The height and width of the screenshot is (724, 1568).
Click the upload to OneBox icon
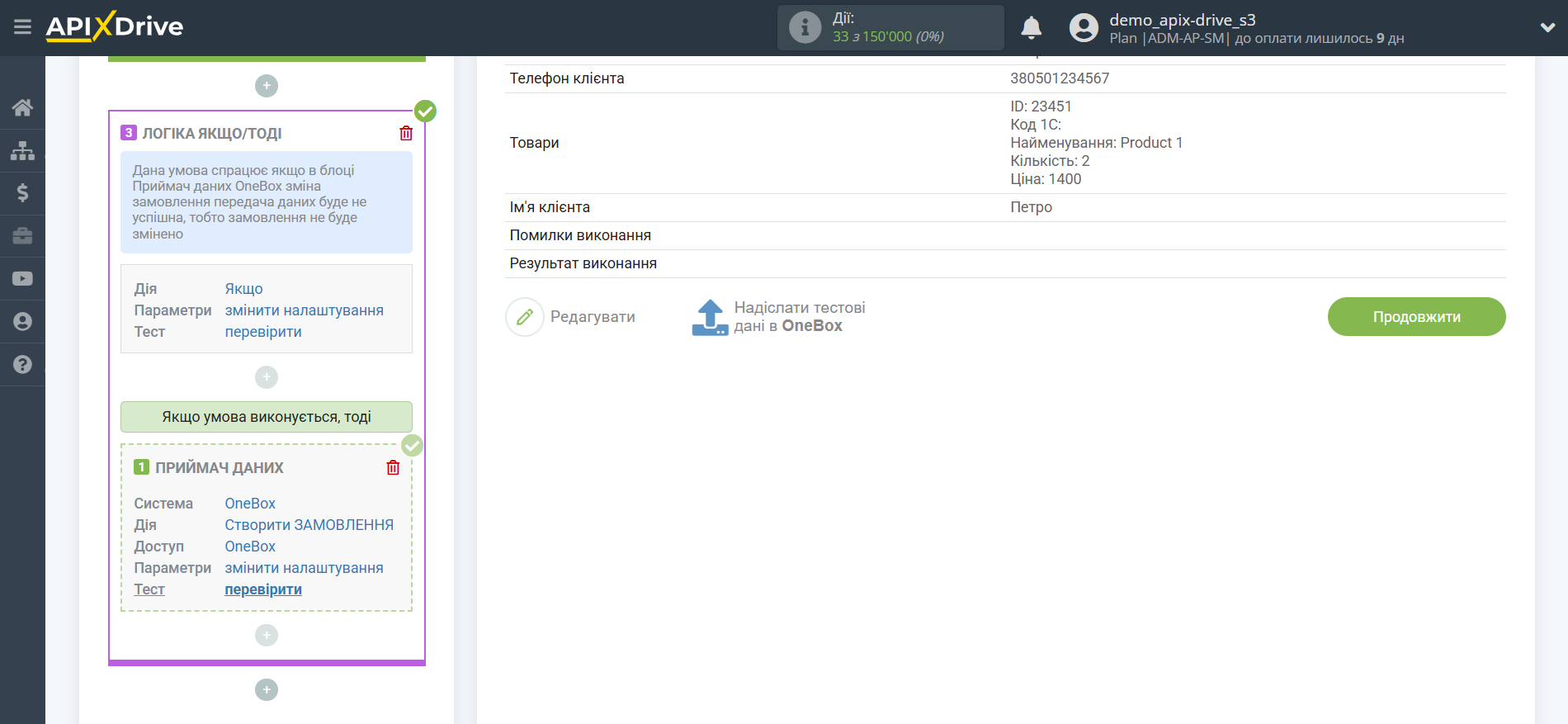pyautogui.click(x=710, y=317)
